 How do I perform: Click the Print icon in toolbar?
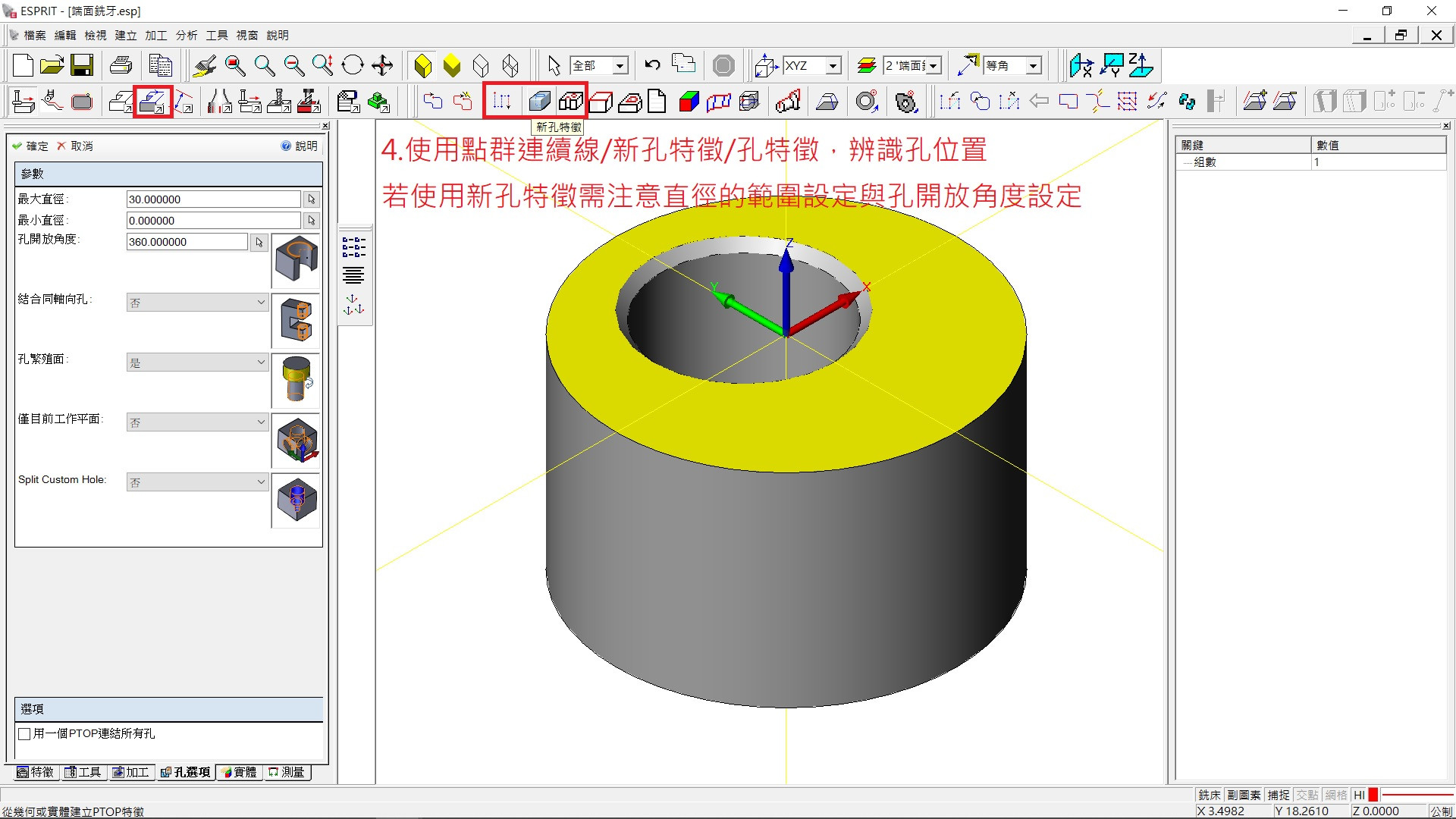pos(121,66)
